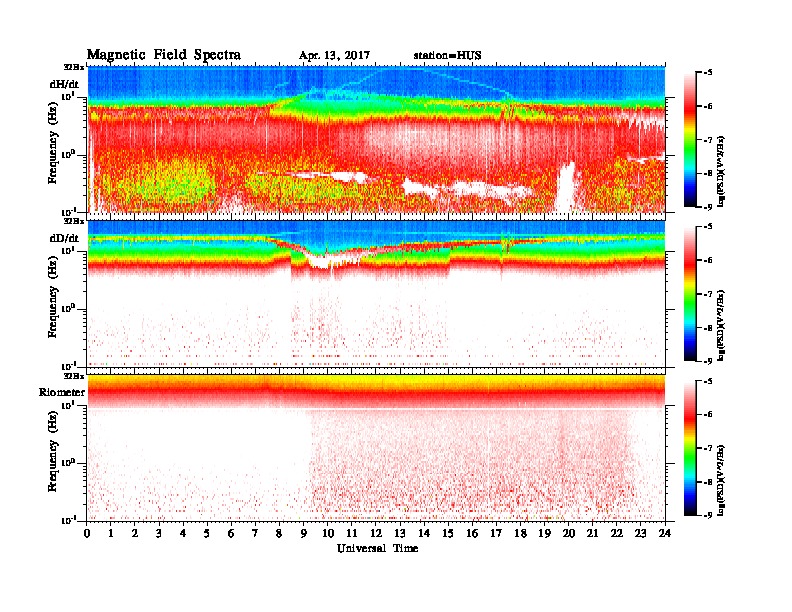Select the date text "Apr. 13, 2017"
This screenshot has width=792, height=612.
click(x=334, y=56)
